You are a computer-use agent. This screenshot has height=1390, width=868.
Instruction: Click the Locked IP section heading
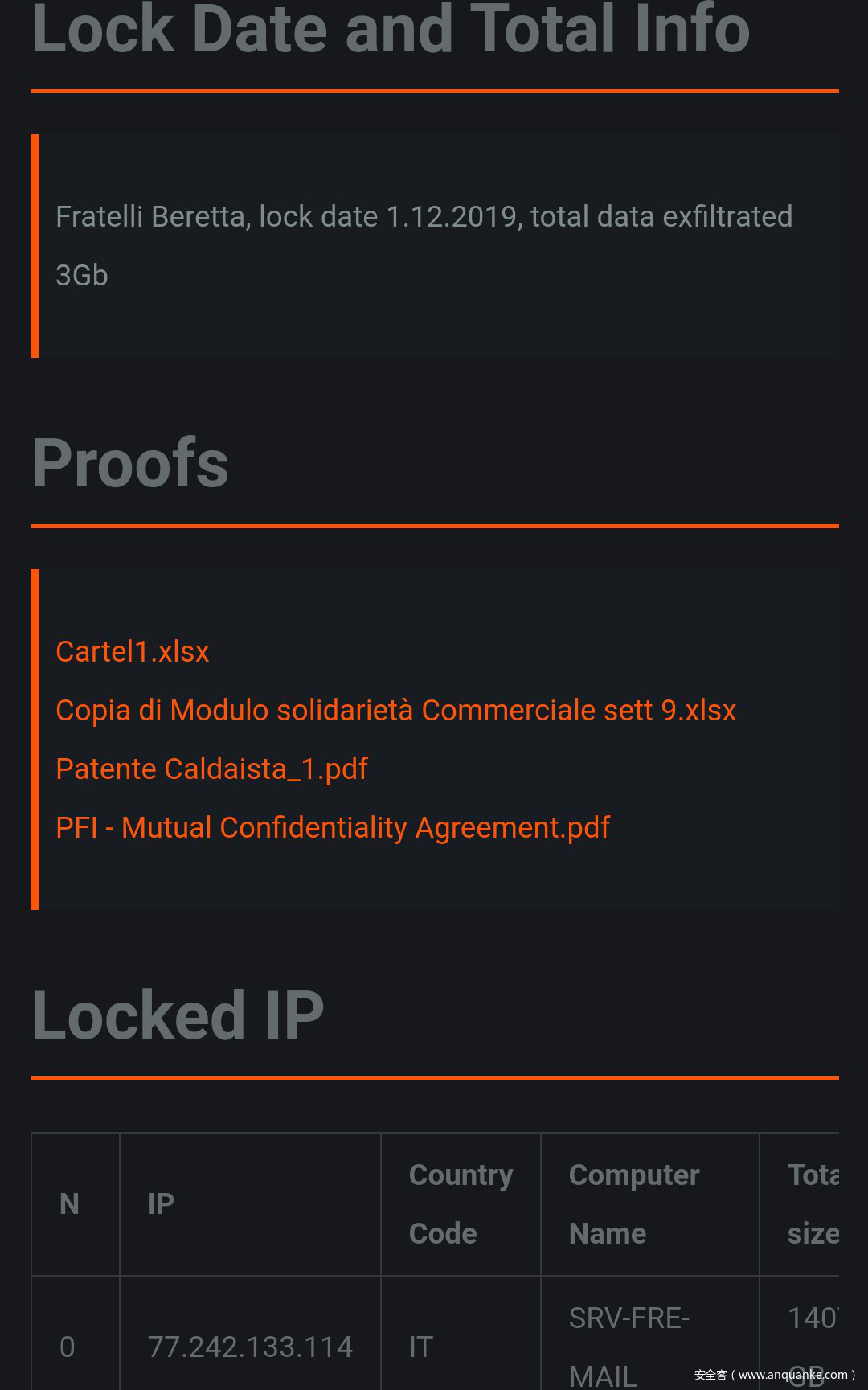coord(178,1015)
